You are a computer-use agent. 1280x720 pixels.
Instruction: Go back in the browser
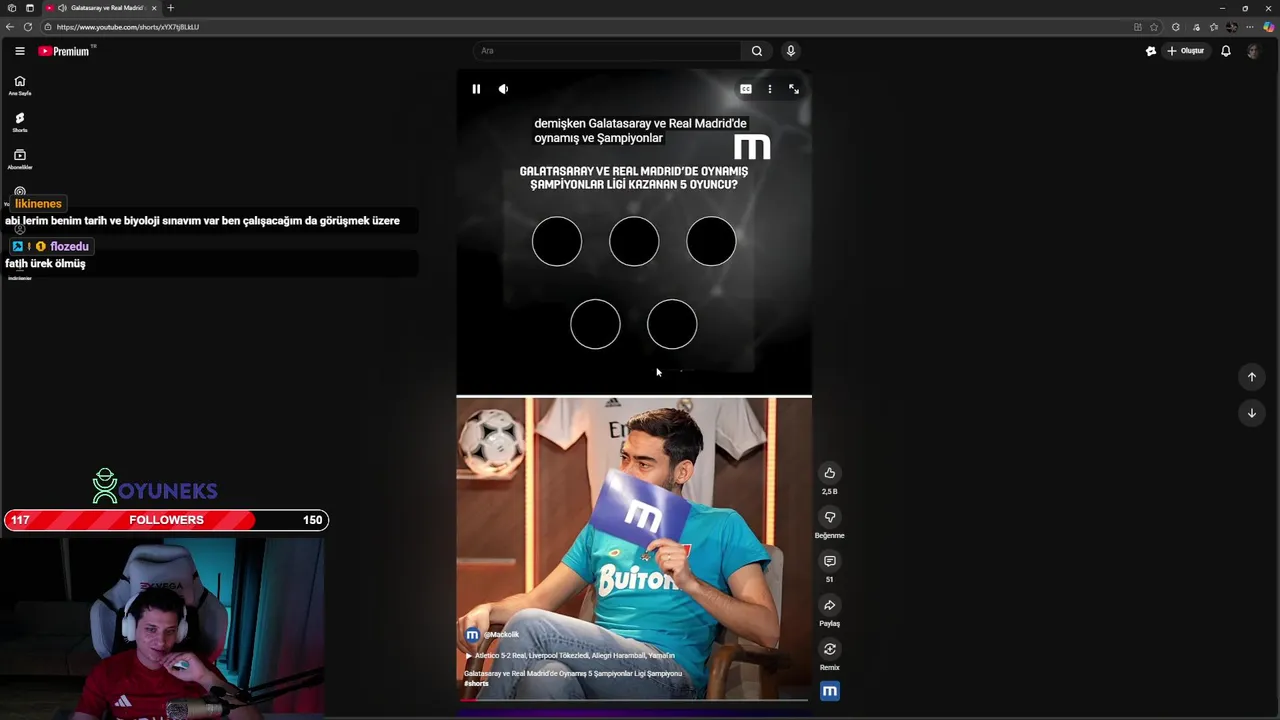[10, 27]
